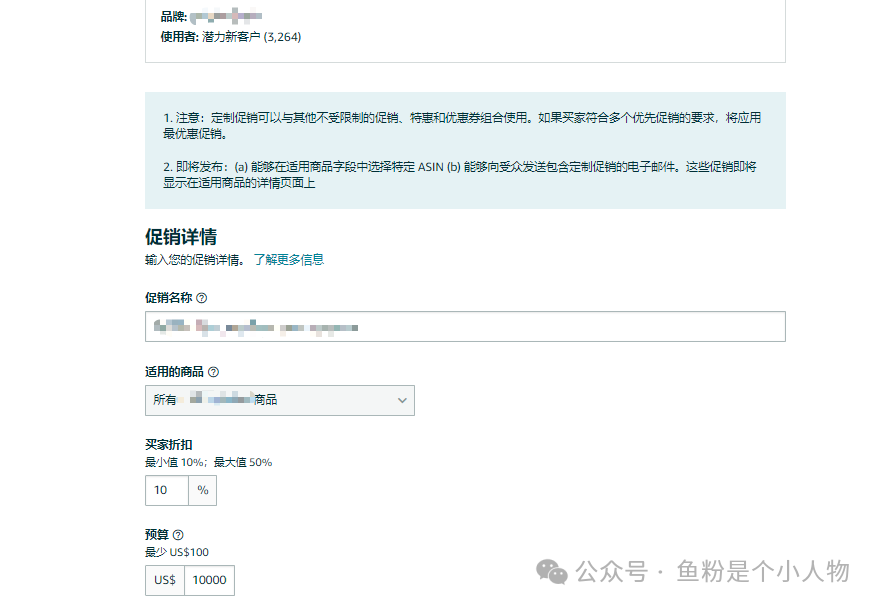877x606 pixels.
Task: Click the help icon beside 预算
Action: pos(178,535)
